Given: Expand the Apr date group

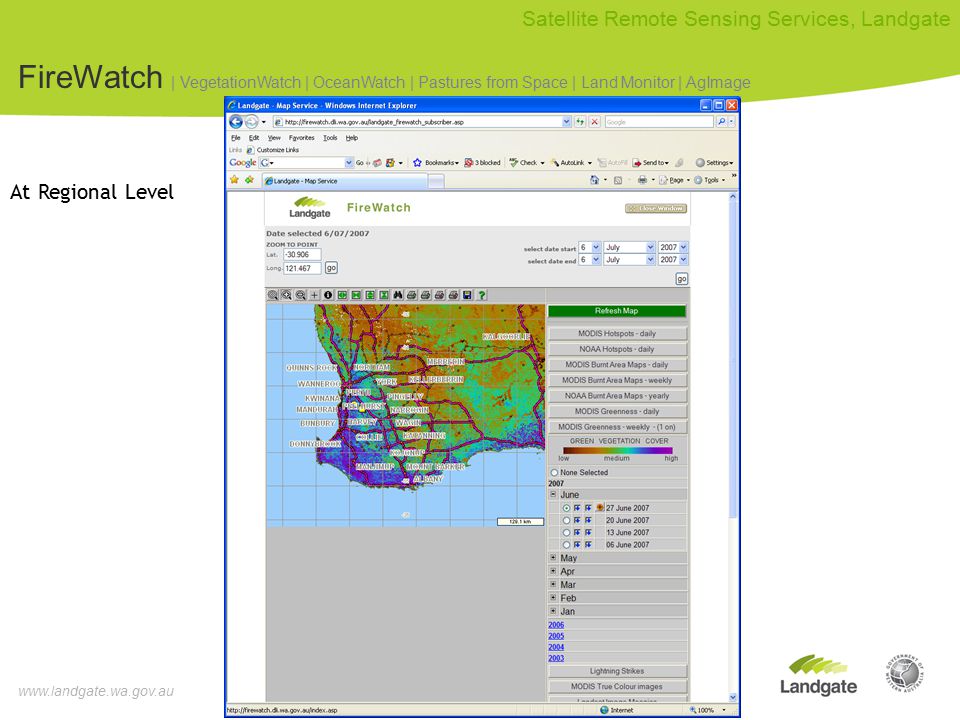Looking at the screenshot, I should (x=553, y=571).
